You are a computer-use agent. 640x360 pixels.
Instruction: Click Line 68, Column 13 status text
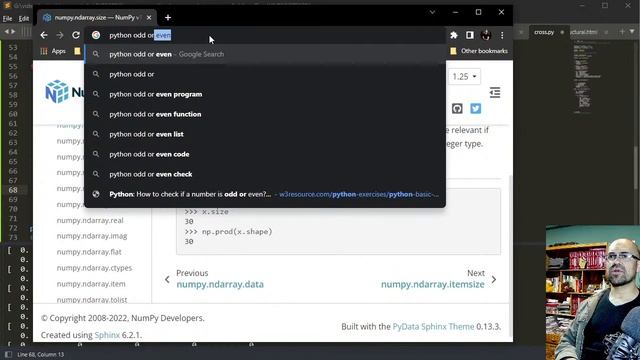click(40, 355)
